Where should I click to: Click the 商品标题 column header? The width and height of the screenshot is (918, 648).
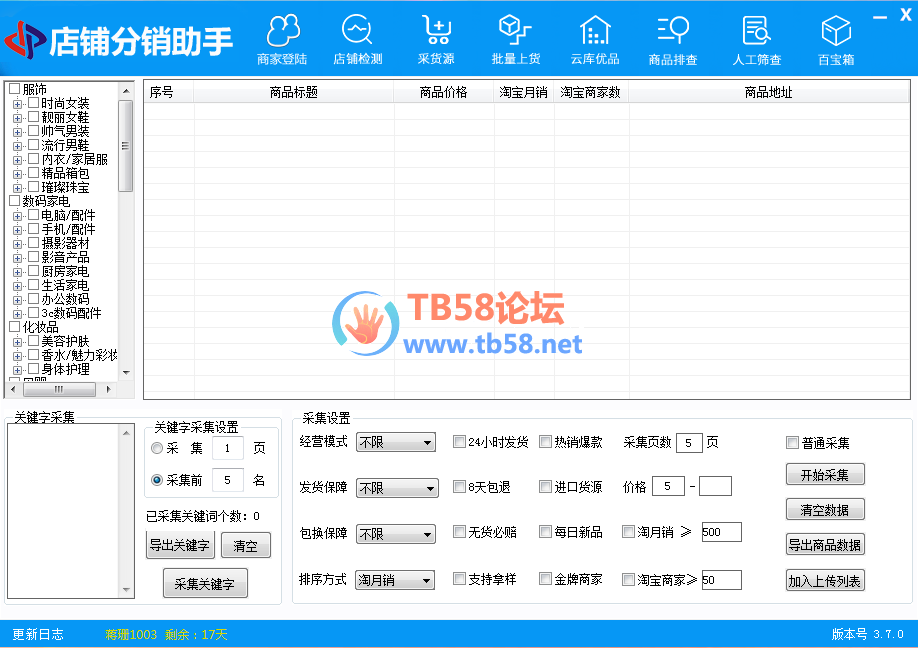click(x=294, y=92)
